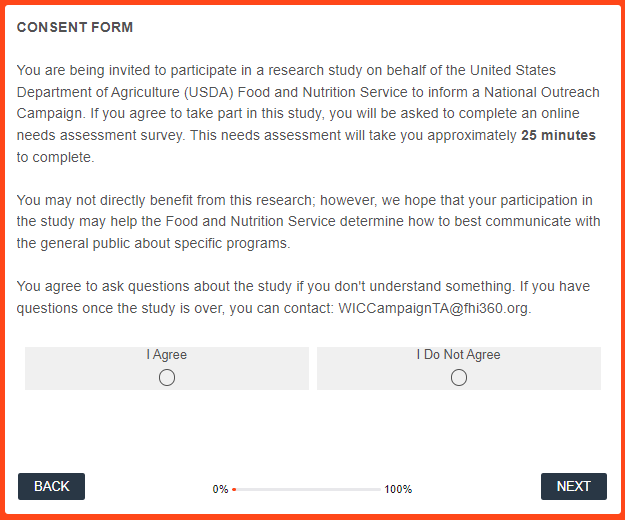Click the red progress start marker
The image size is (625, 520).
(234, 489)
